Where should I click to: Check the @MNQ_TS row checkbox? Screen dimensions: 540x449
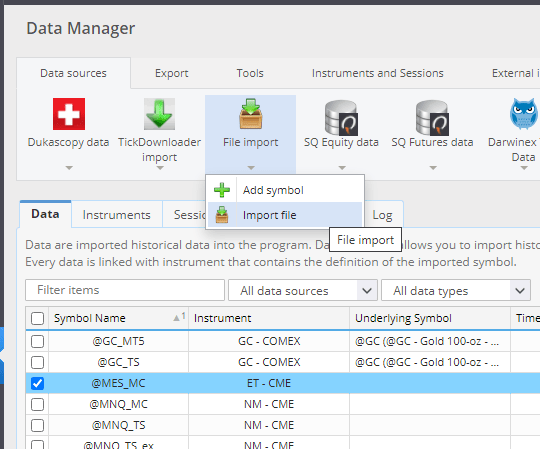click(37, 425)
